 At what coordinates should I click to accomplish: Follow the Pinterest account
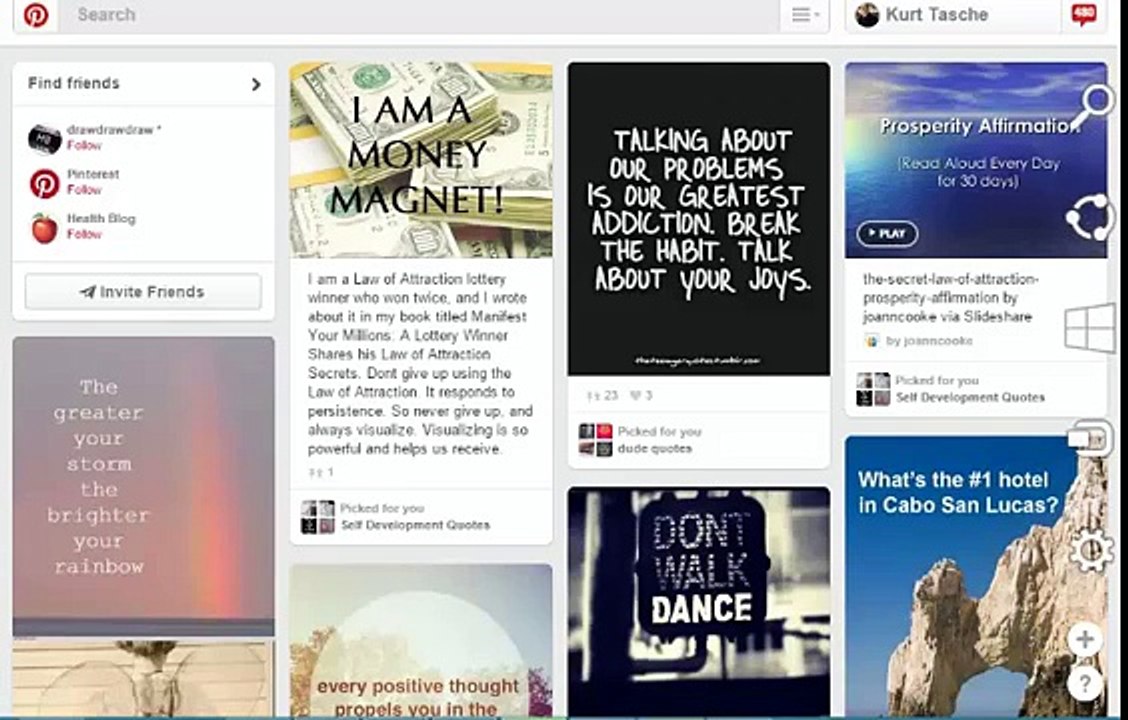pyautogui.click(x=84, y=190)
